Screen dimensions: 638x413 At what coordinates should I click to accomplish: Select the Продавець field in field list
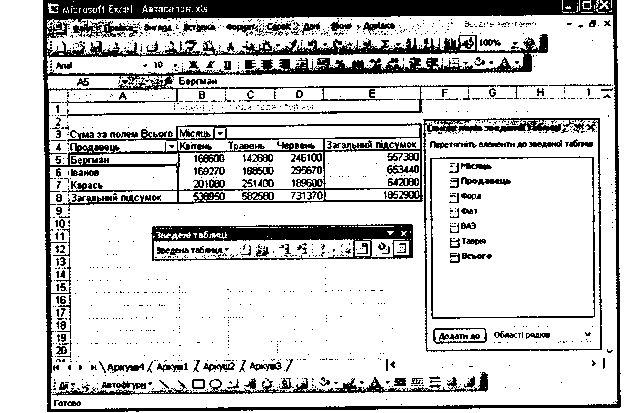pos(480,181)
